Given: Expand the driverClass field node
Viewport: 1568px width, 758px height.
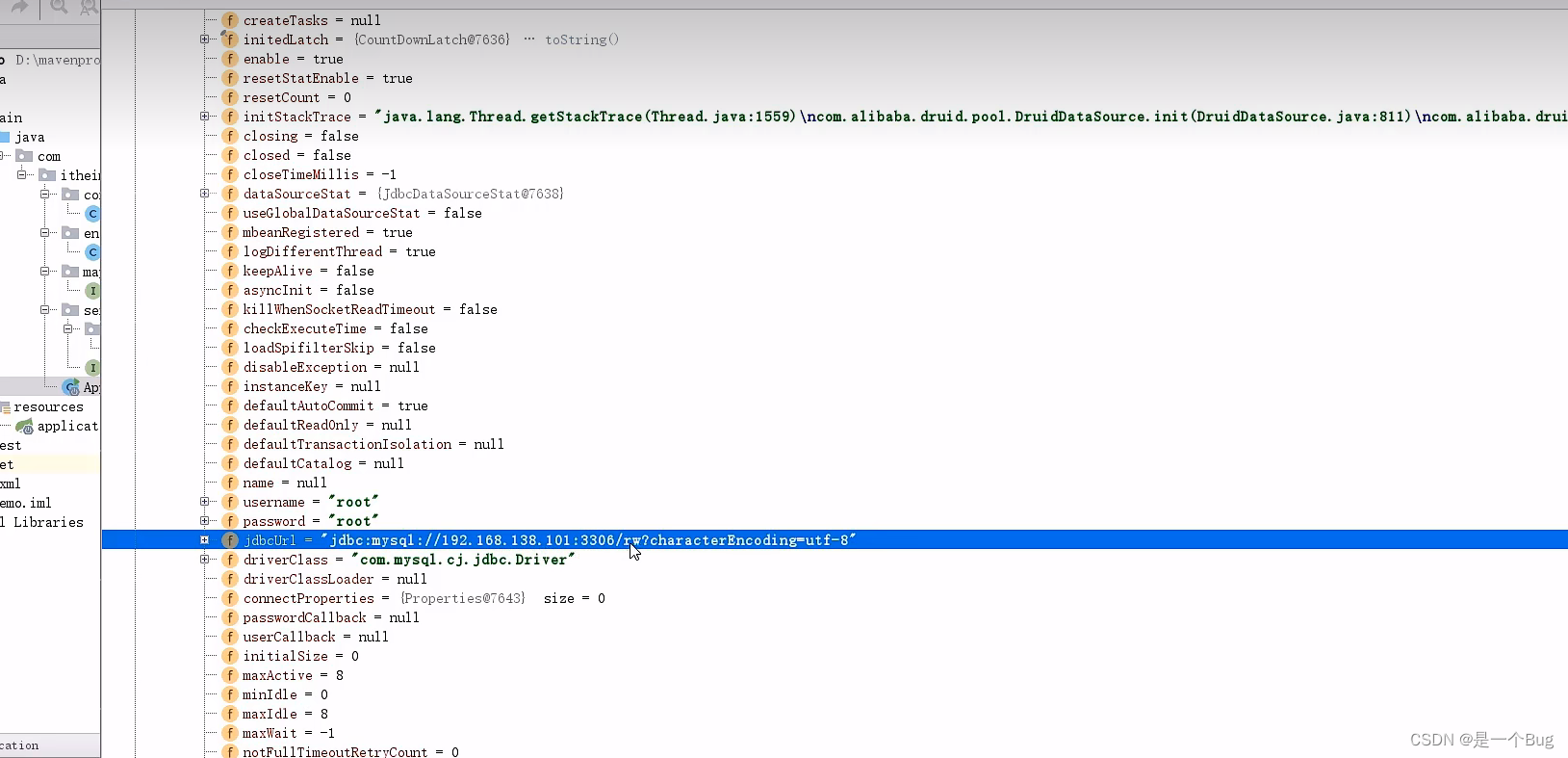Looking at the screenshot, I should [x=204, y=560].
